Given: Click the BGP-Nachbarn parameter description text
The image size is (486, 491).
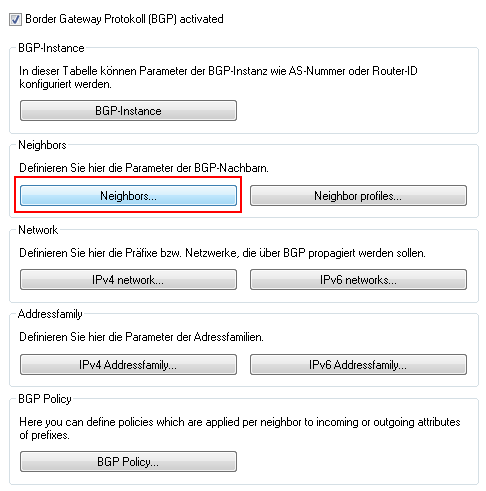Looking at the screenshot, I should coord(144,168).
